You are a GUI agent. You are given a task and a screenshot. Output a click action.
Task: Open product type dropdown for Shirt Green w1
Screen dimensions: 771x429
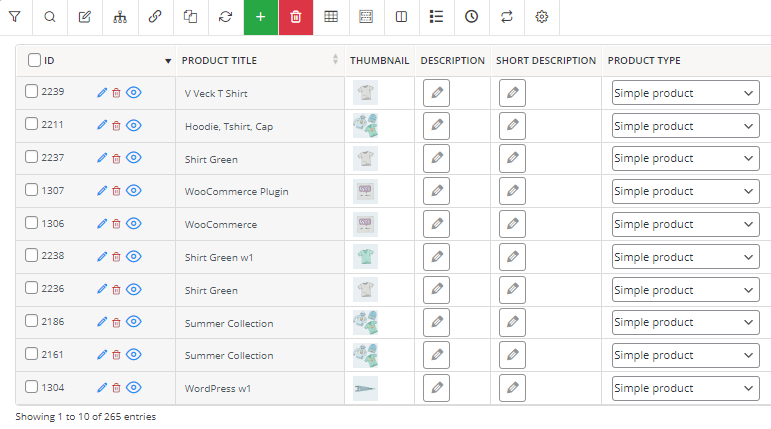pyautogui.click(x=685, y=257)
